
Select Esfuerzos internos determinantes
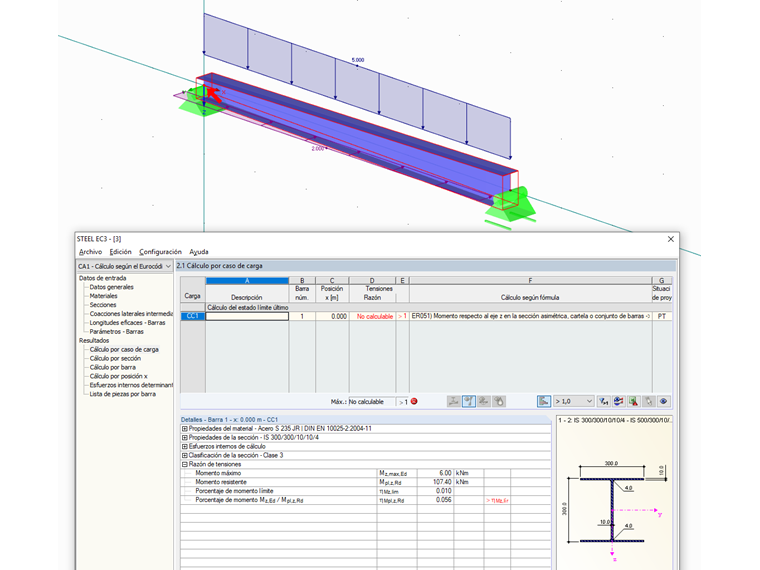coord(131,385)
